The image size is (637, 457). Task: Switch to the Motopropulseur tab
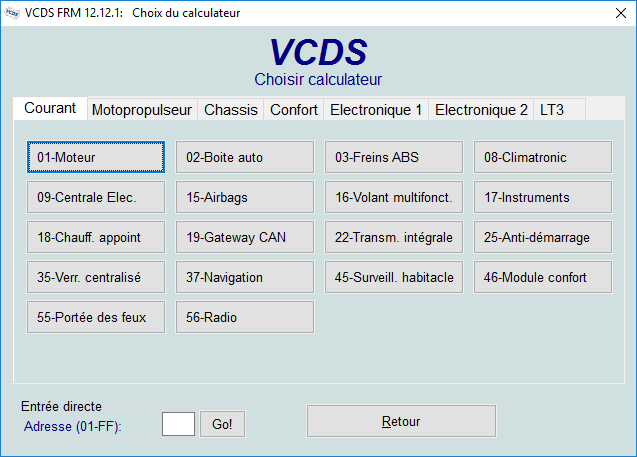(142, 110)
